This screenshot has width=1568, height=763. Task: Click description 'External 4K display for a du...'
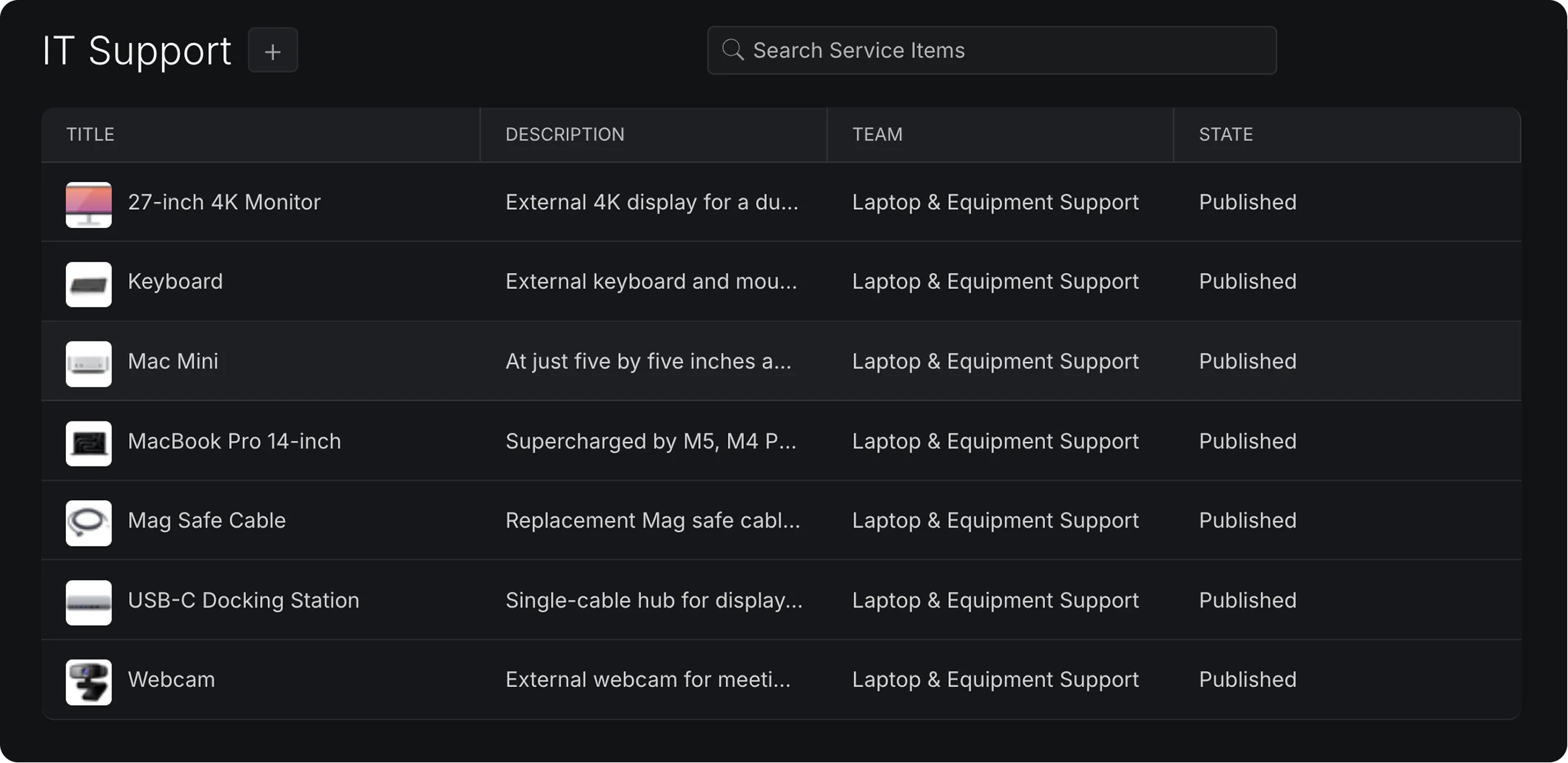(651, 202)
